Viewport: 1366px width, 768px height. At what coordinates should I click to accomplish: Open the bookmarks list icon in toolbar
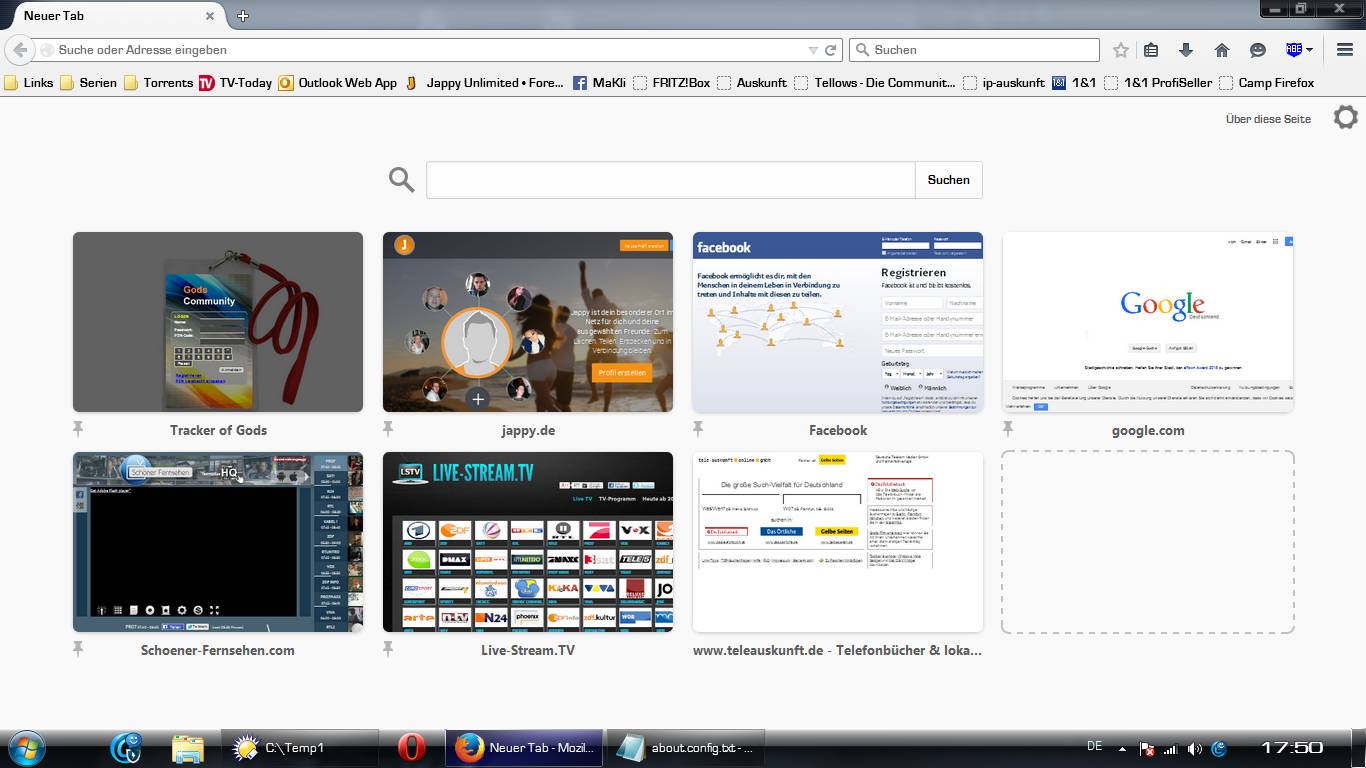tap(1151, 50)
